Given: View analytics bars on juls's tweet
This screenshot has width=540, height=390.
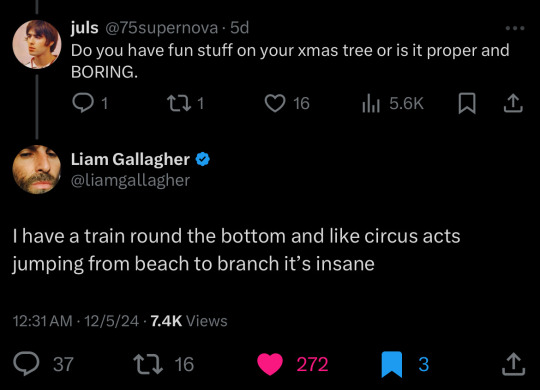Looking at the screenshot, I should click(371, 103).
